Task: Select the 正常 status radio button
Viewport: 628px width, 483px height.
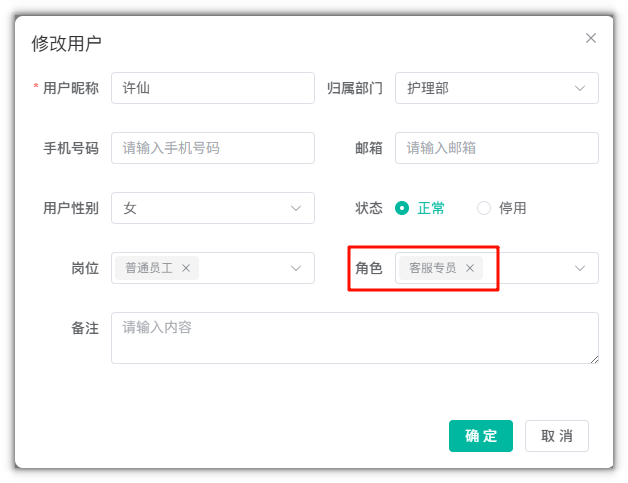Action: point(402,208)
